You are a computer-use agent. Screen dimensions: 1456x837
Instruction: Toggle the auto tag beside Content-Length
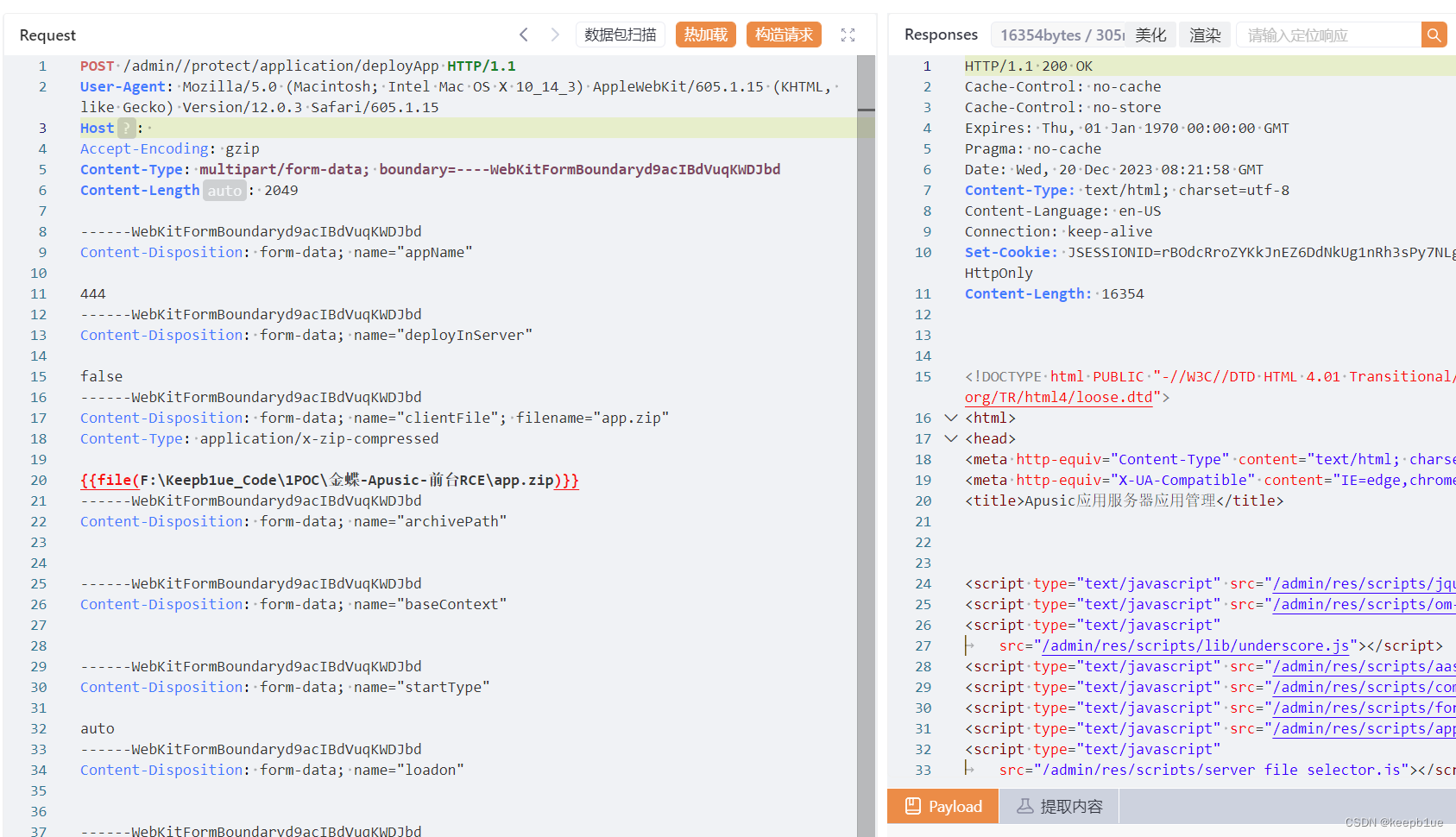point(224,190)
